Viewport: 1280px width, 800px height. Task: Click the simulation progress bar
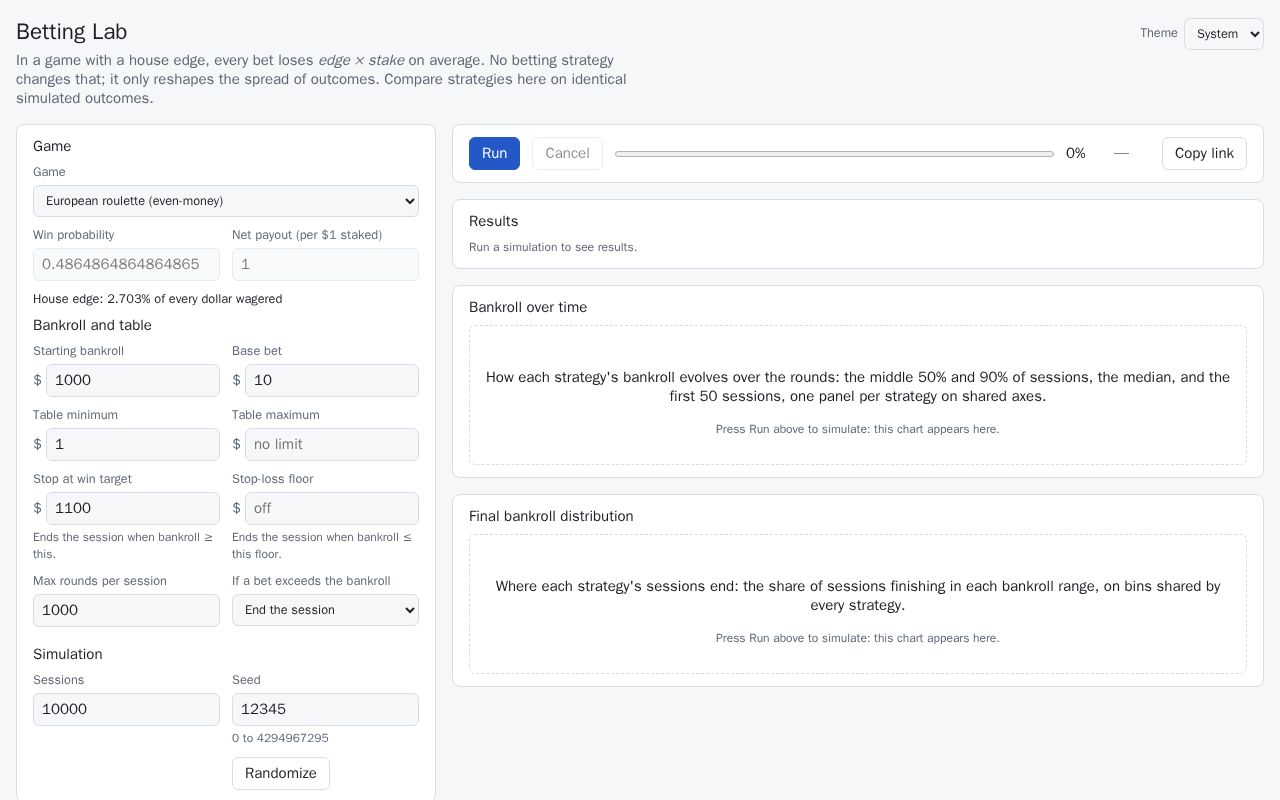click(834, 154)
